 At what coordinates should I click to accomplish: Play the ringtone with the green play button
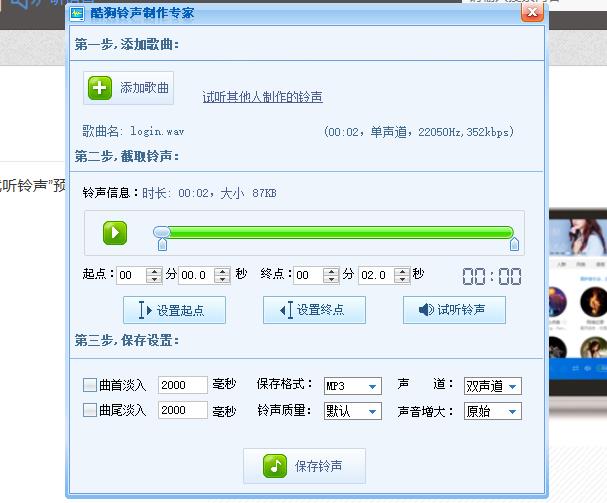[115, 233]
